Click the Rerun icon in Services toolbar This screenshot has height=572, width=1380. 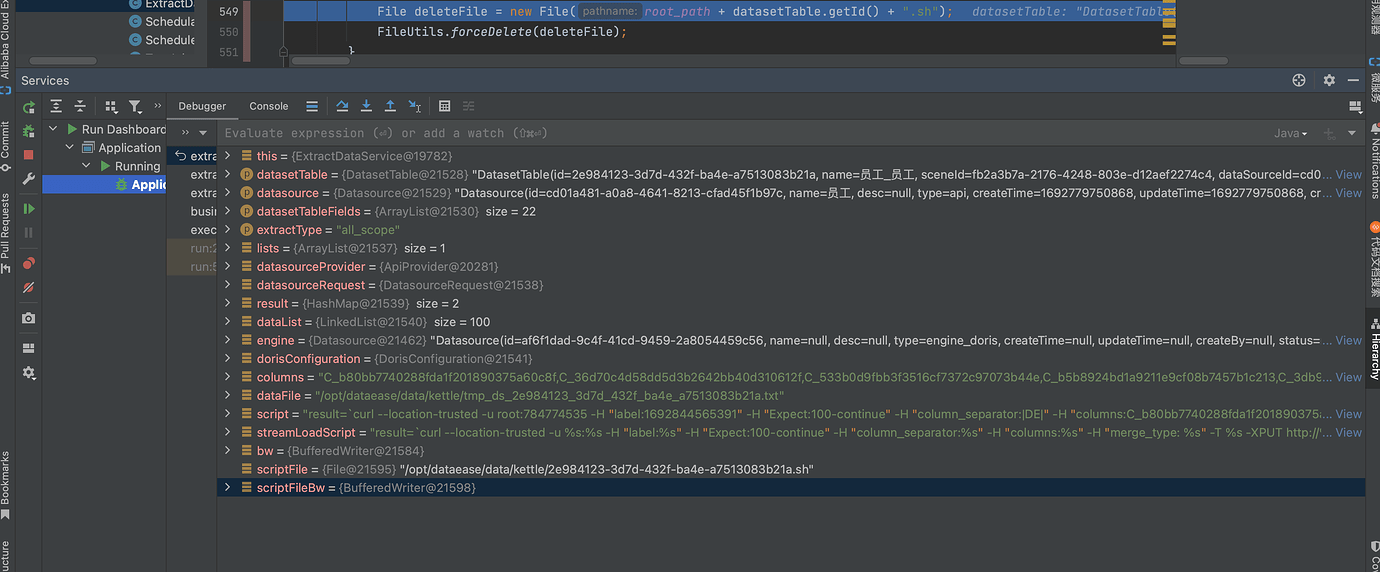pos(29,106)
